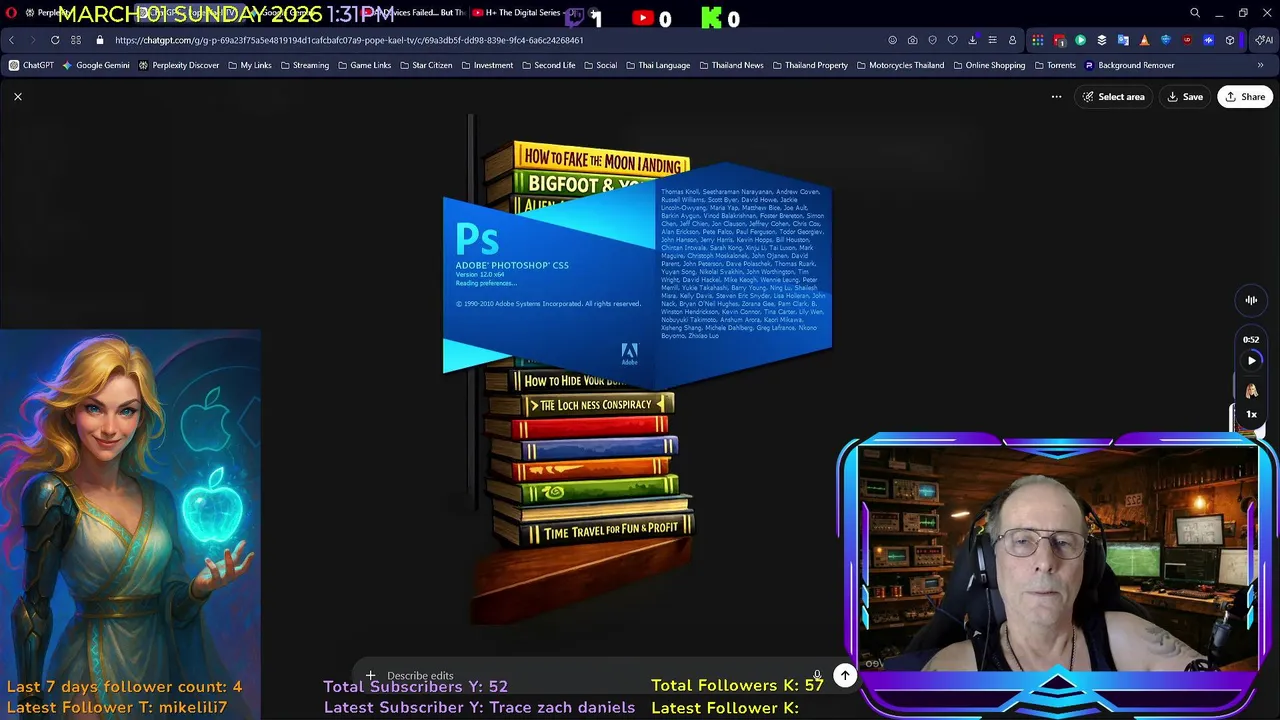Image resolution: width=1280 pixels, height=720 pixels.
Task: Focus the Describe edits input field
Action: pos(595,676)
